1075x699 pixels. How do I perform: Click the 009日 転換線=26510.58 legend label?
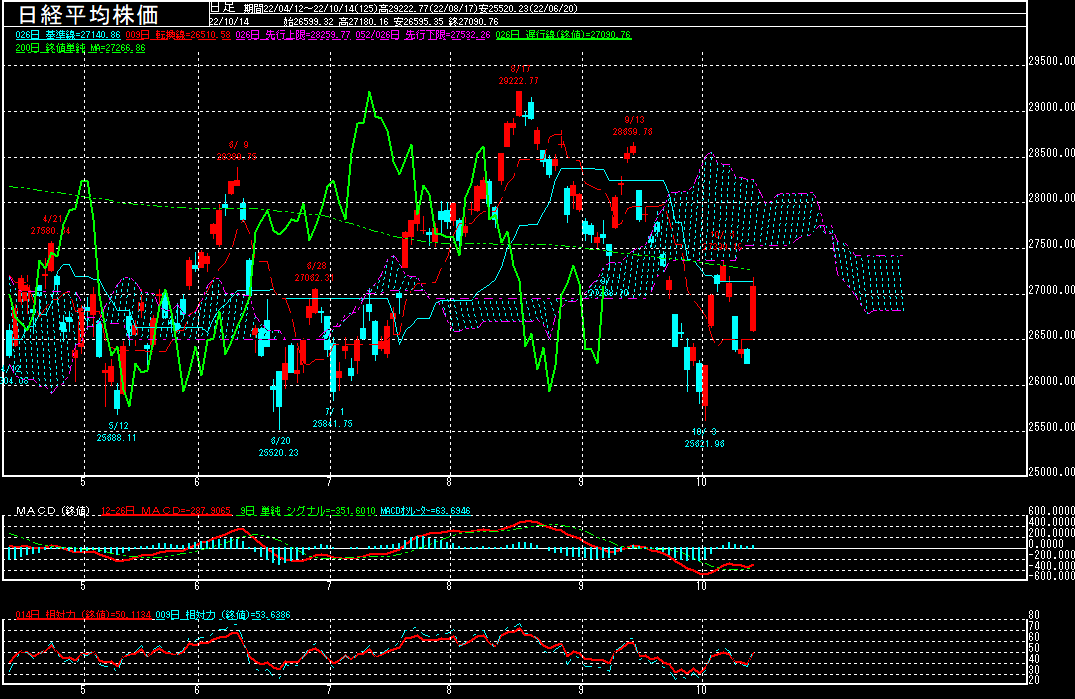pyautogui.click(x=178, y=35)
